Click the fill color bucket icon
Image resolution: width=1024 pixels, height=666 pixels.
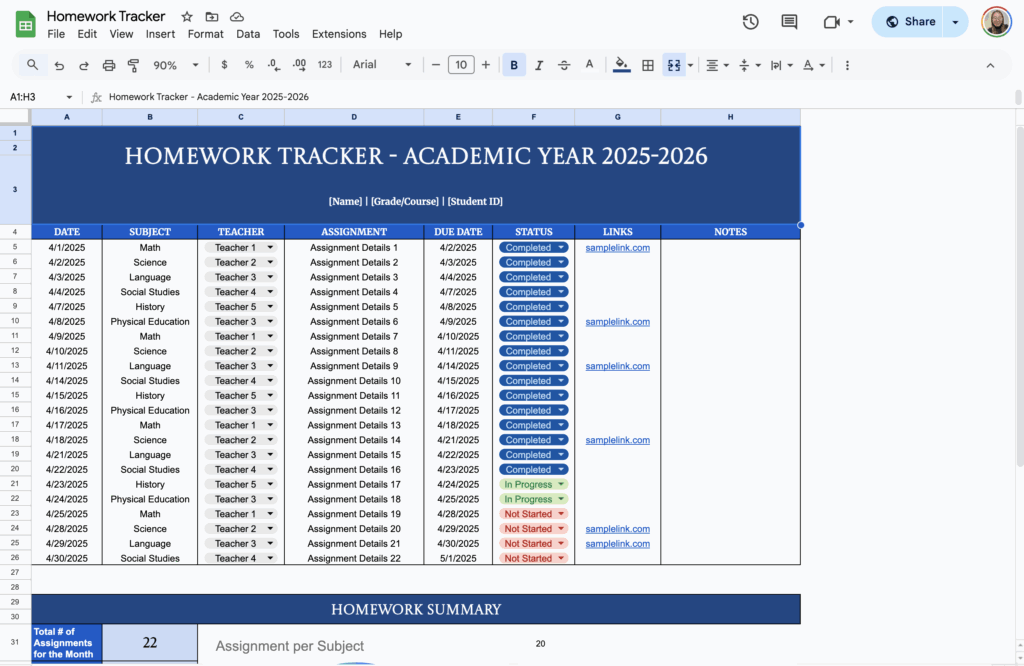pos(621,64)
